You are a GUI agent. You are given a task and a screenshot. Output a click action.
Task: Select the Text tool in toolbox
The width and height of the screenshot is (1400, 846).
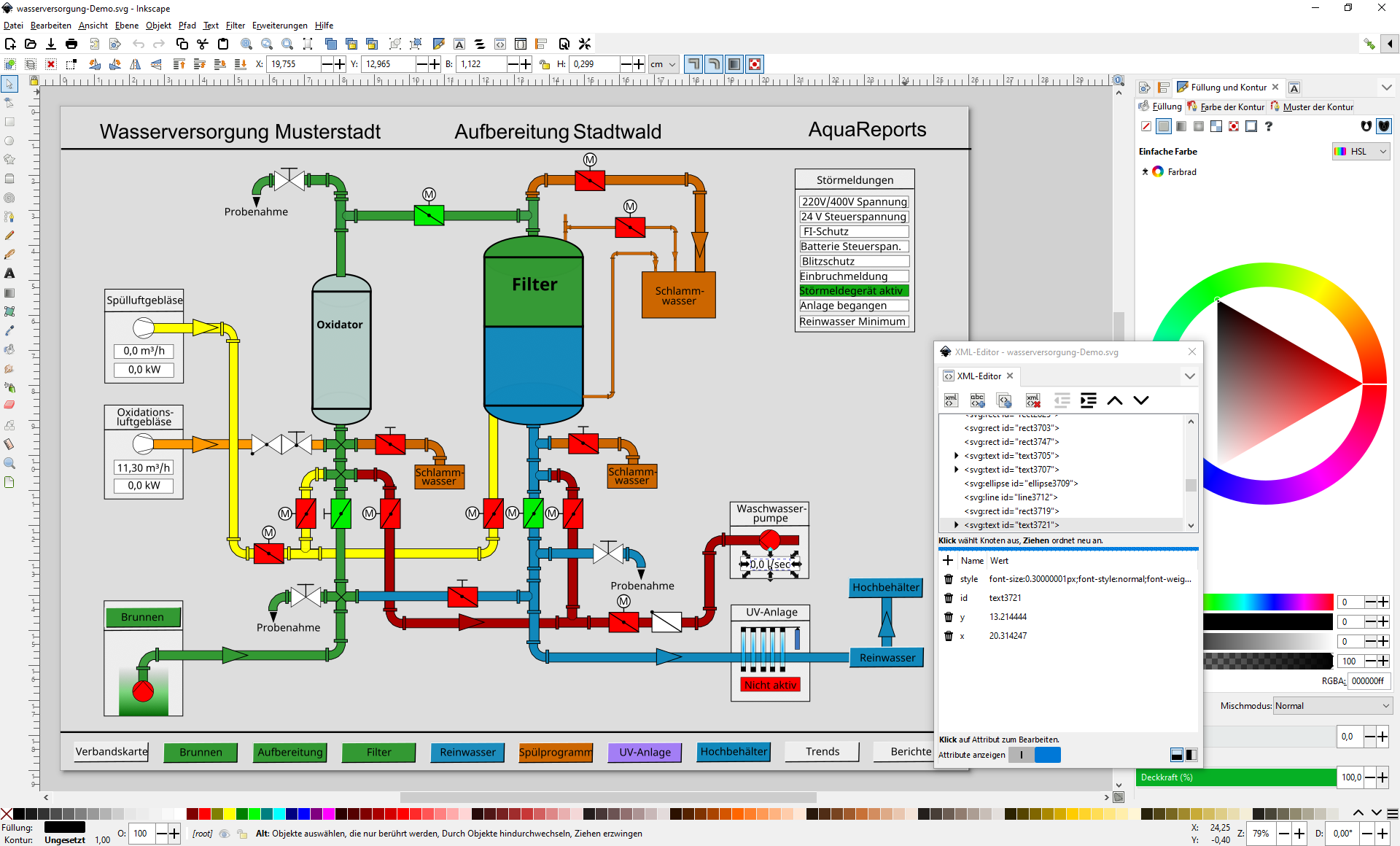[9, 273]
